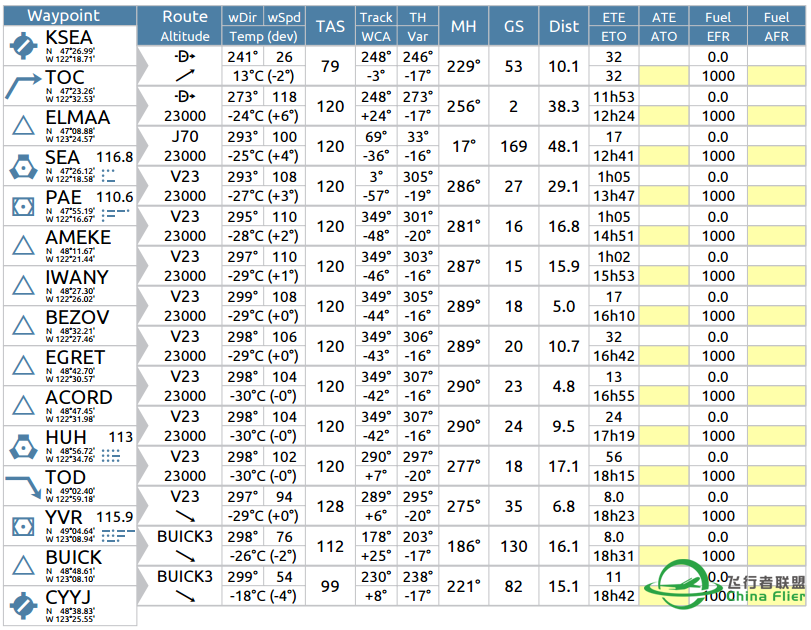Image resolution: width=811 pixels, height=630 pixels.
Task: Click the CYYJ destination airport icon
Action: (x=21, y=606)
